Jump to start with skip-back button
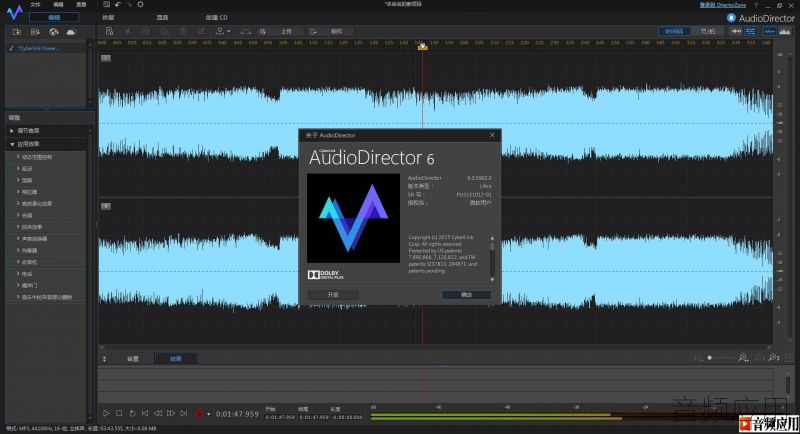 pos(145,414)
